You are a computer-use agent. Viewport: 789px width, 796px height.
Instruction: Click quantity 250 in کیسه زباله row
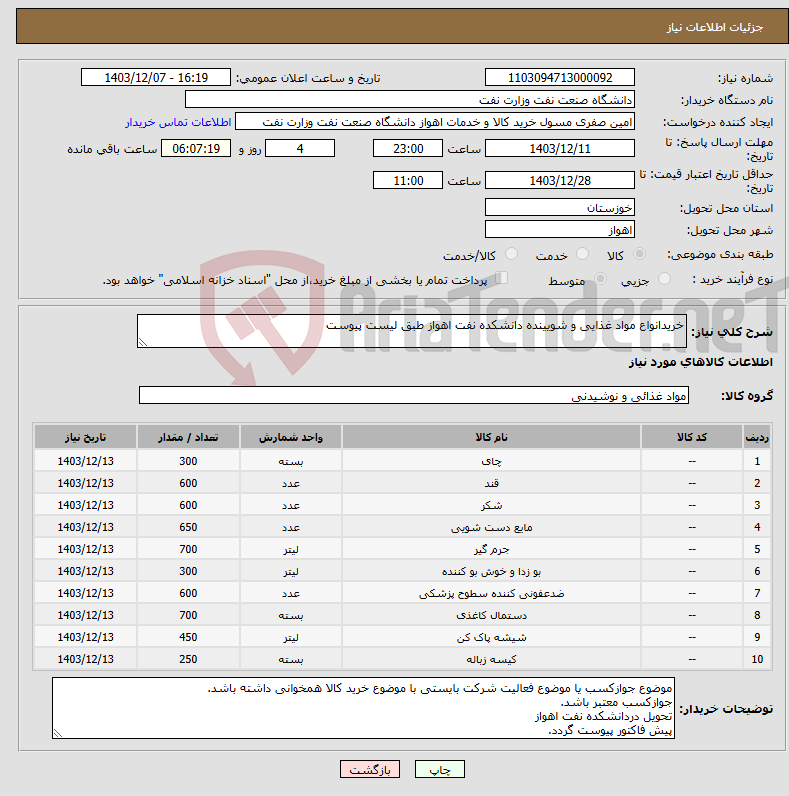(188, 659)
